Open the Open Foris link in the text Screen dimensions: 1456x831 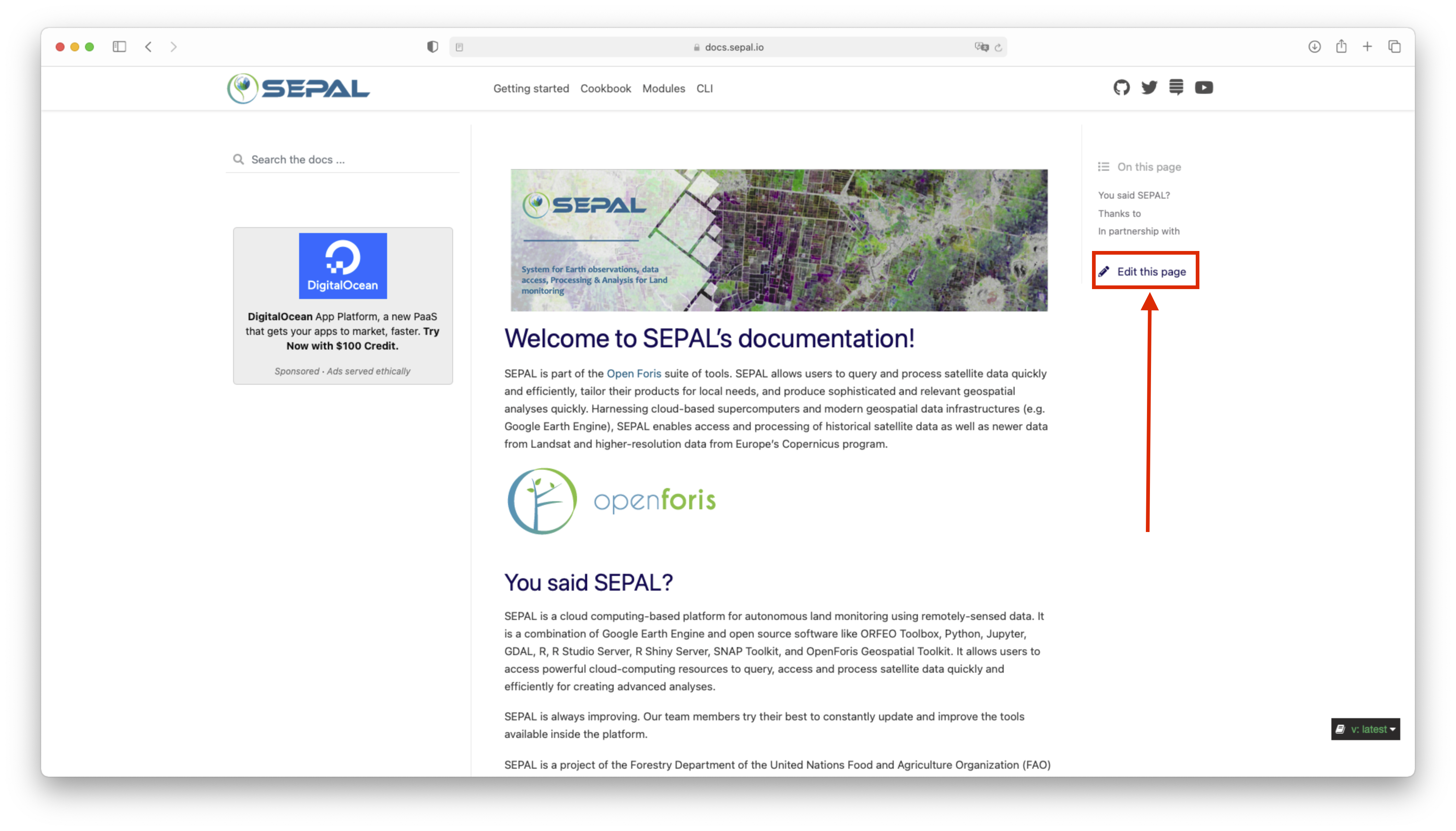634,373
